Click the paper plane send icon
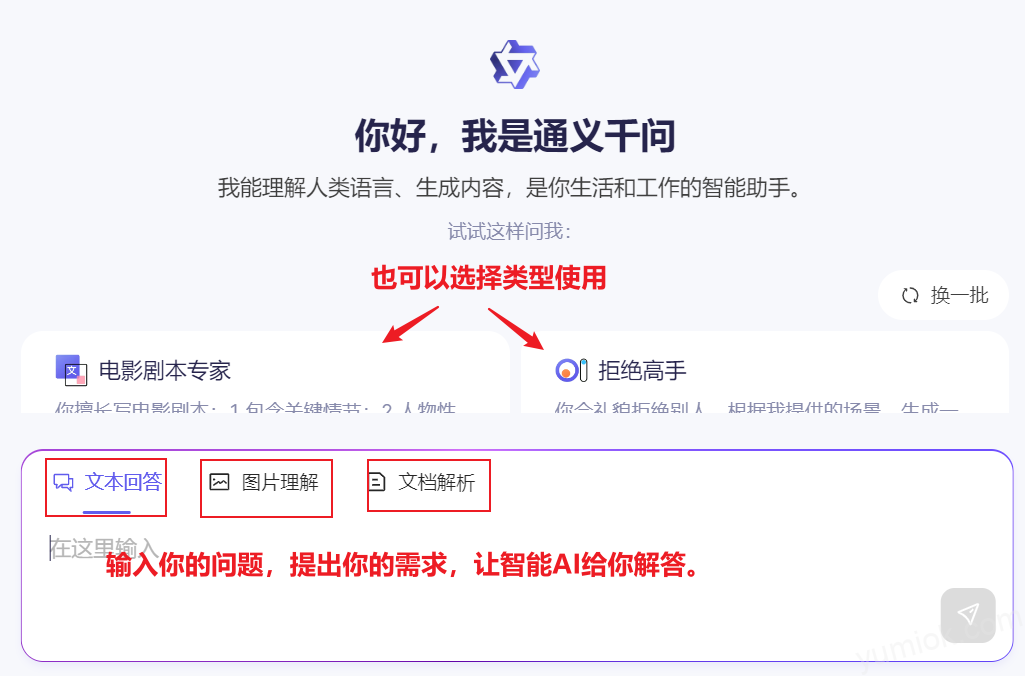Screen dimensions: 1025x676 click(968, 615)
